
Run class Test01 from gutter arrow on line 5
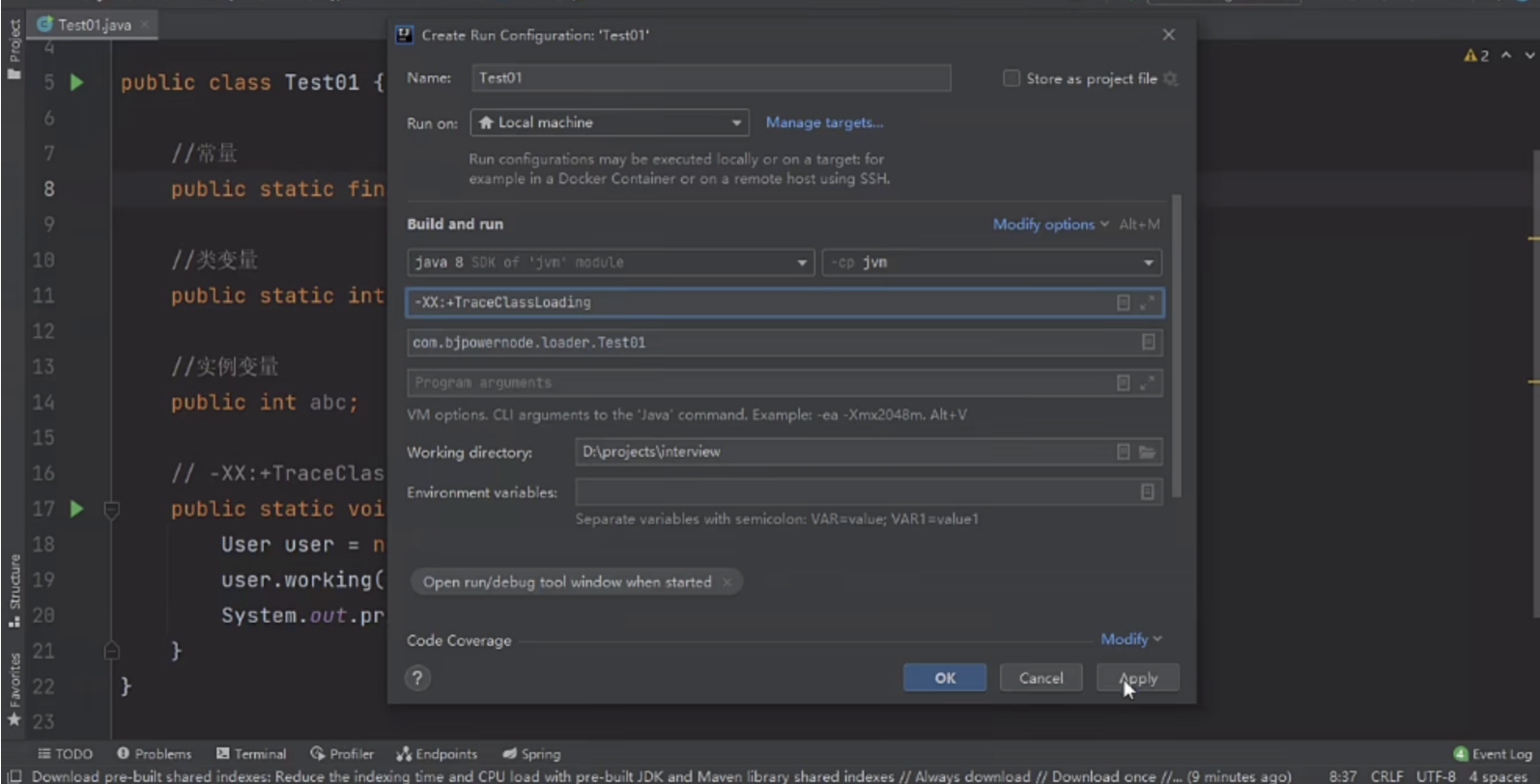pyautogui.click(x=76, y=83)
